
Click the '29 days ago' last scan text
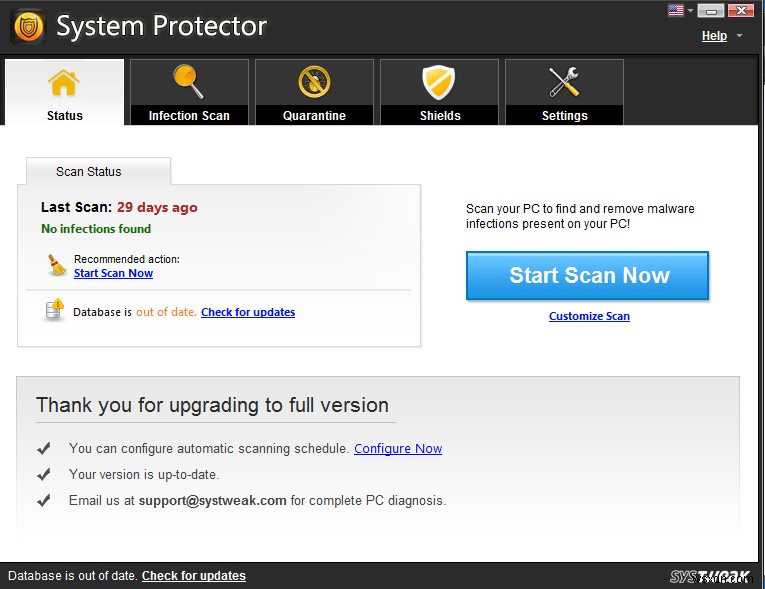coord(157,207)
